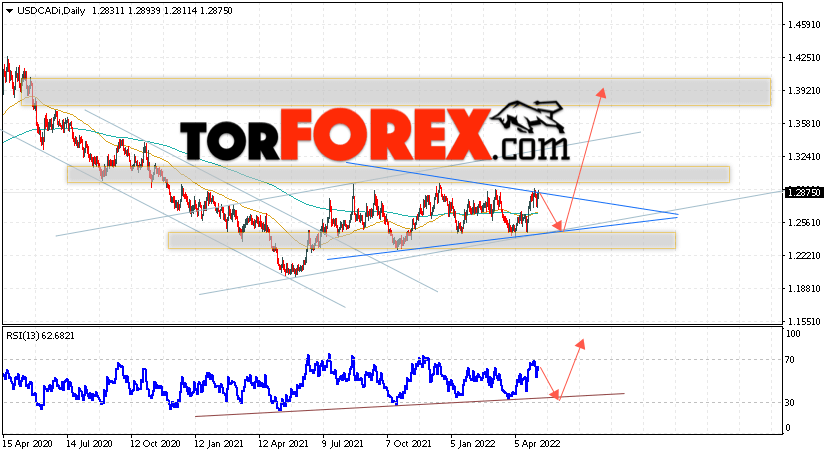Viewport: 828px width, 455px height.
Task: Select the RSI(13) 62.6821 indicator label
Action: click(x=40, y=335)
